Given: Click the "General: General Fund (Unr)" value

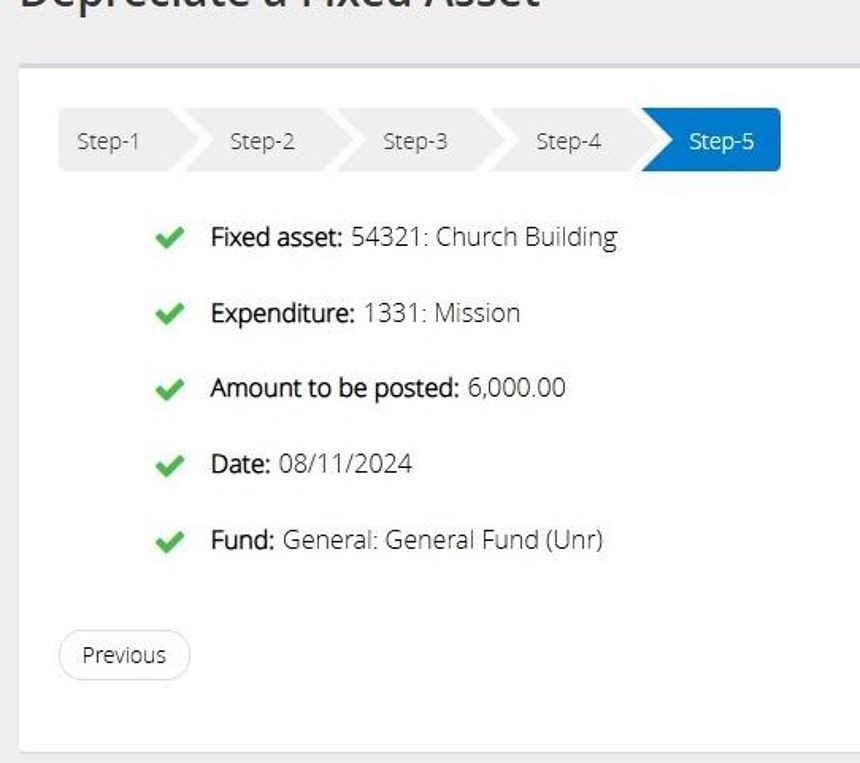Looking at the screenshot, I should click(442, 541).
